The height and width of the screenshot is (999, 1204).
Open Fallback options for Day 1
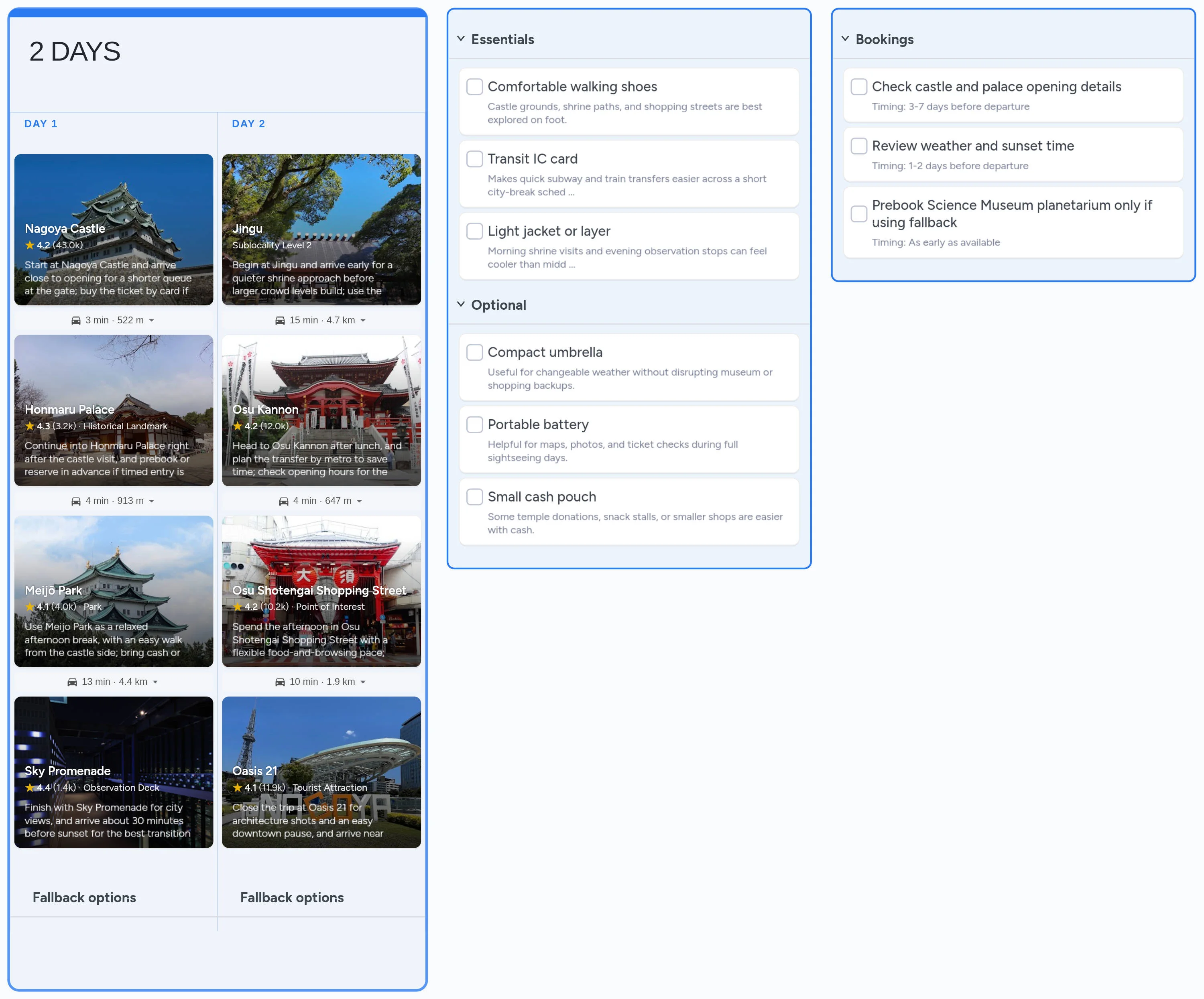(x=84, y=897)
